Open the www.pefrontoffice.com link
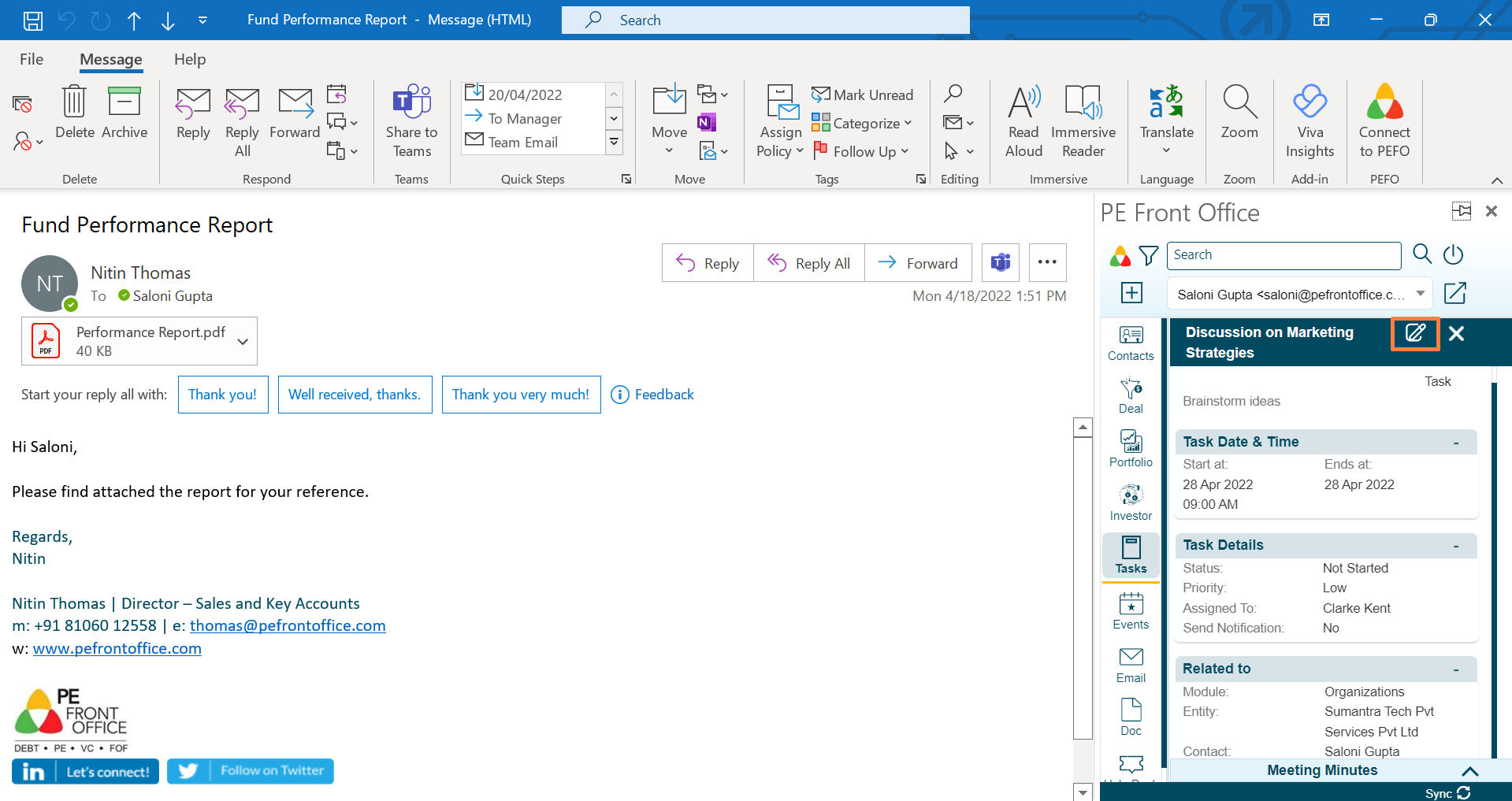The height and width of the screenshot is (801, 1512). point(117,648)
